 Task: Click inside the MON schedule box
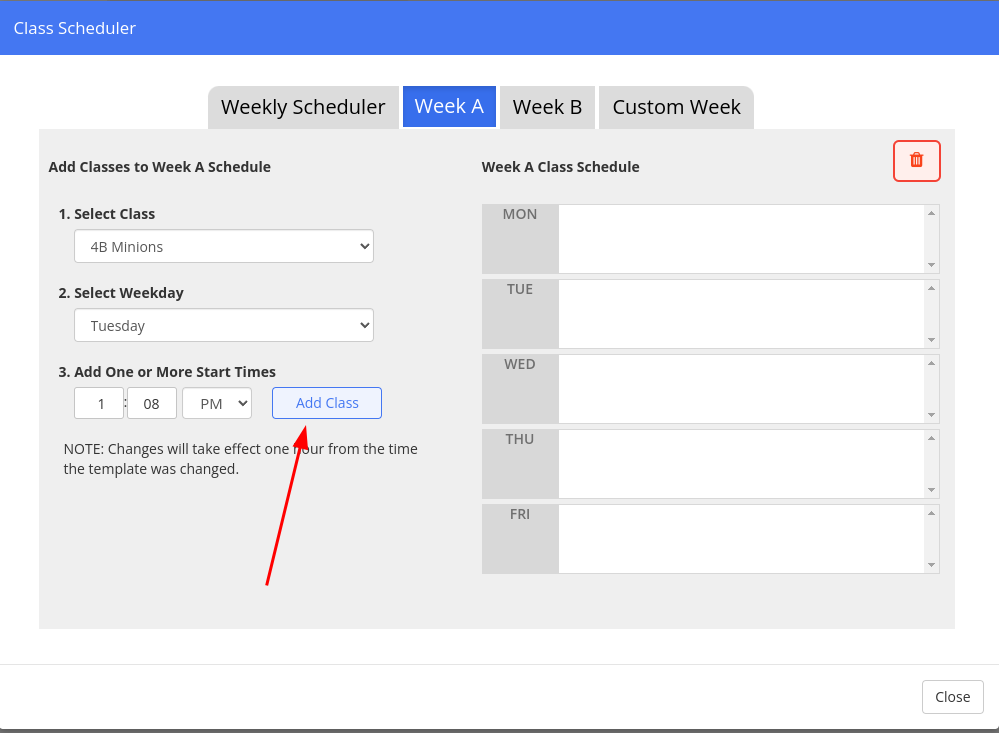point(742,239)
